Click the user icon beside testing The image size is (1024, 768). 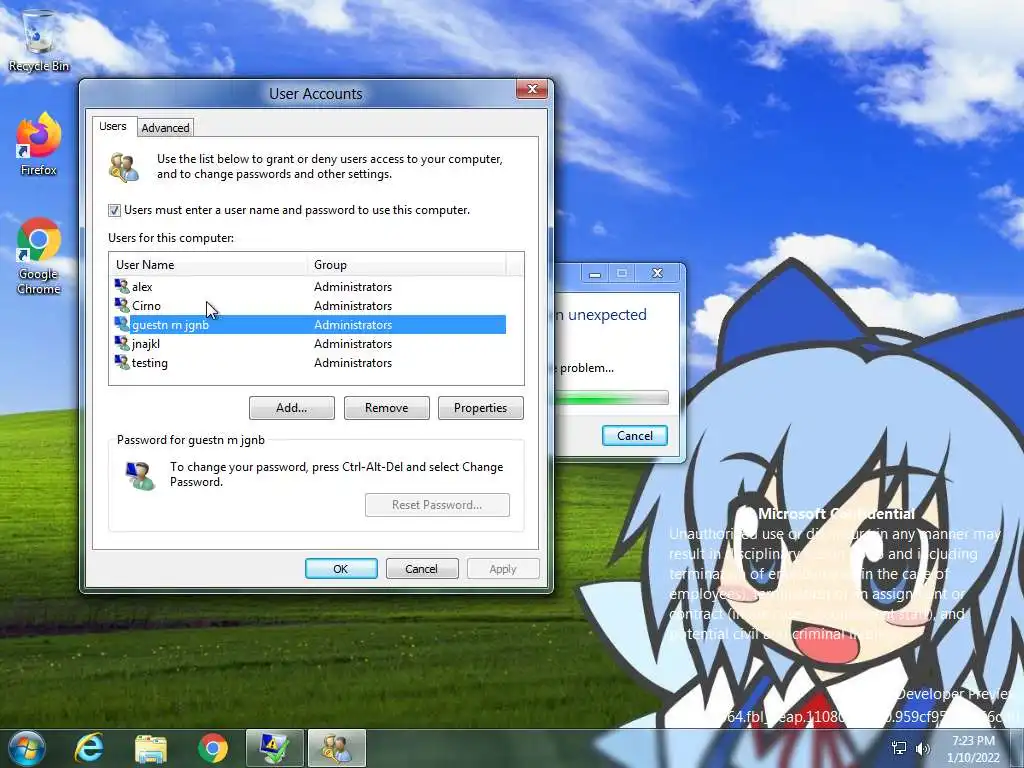122,362
